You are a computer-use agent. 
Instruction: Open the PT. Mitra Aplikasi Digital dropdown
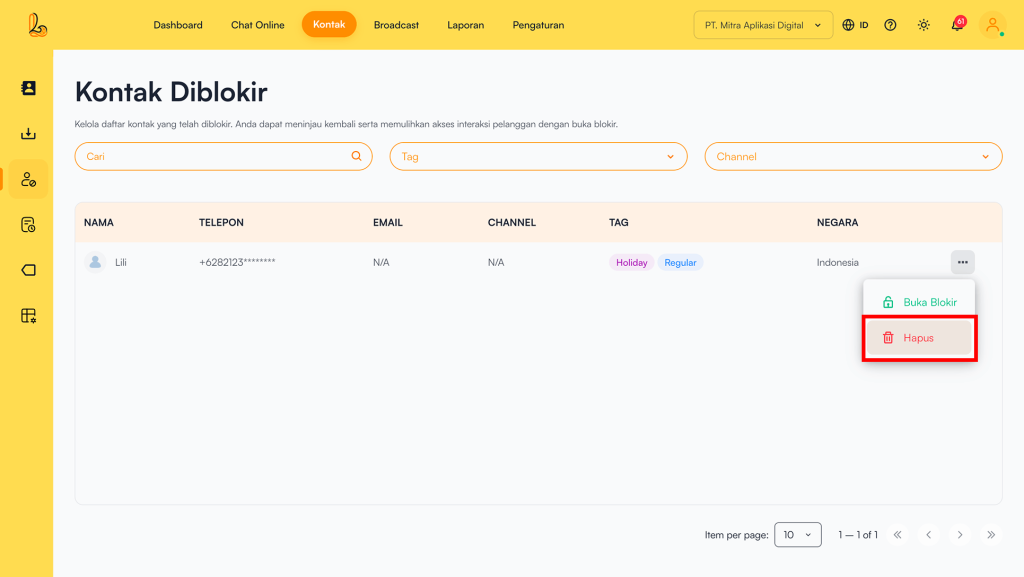point(763,25)
